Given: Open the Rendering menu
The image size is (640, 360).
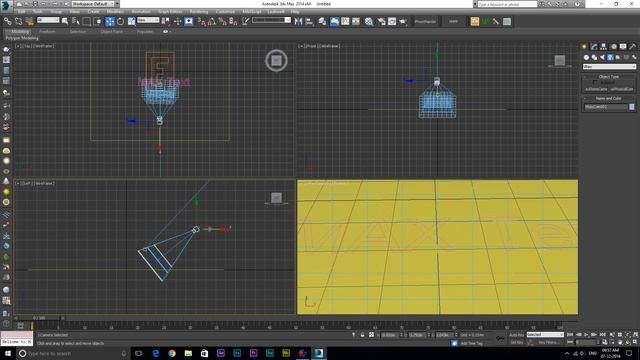Looking at the screenshot, I should (199, 12).
